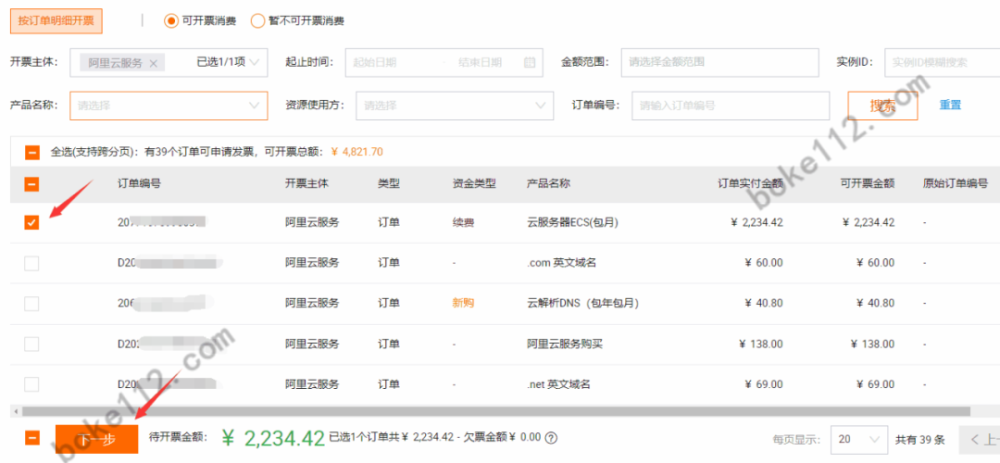This screenshot has width=1000, height=463.
Task: Select 暂不可开票消费 radio button
Action: (258, 21)
